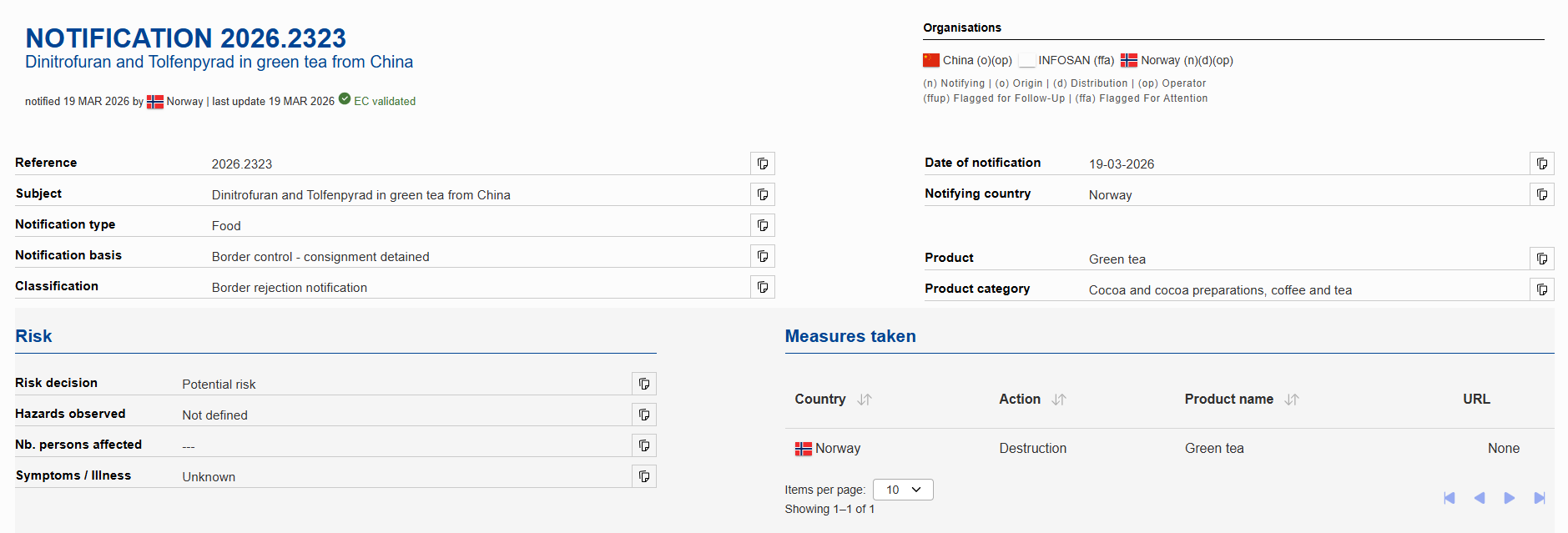This screenshot has width=1568, height=533.
Task: Copy the Product value Green tea
Action: [1542, 259]
